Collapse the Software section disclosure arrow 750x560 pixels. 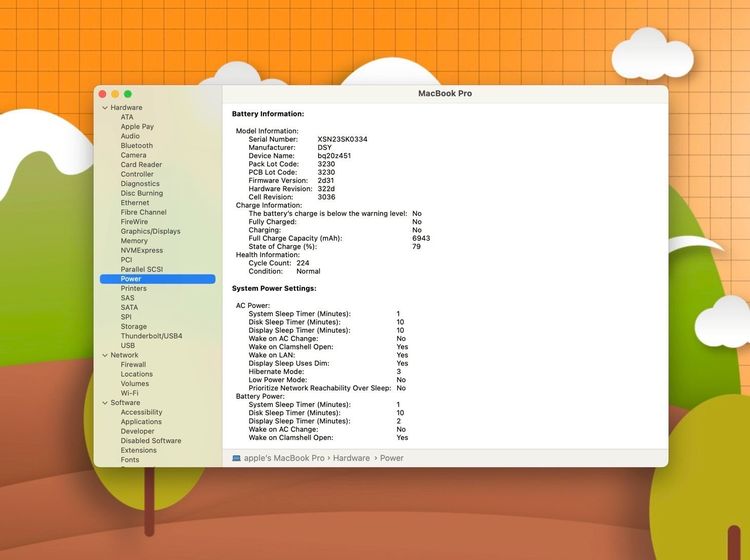pyautogui.click(x=104, y=403)
